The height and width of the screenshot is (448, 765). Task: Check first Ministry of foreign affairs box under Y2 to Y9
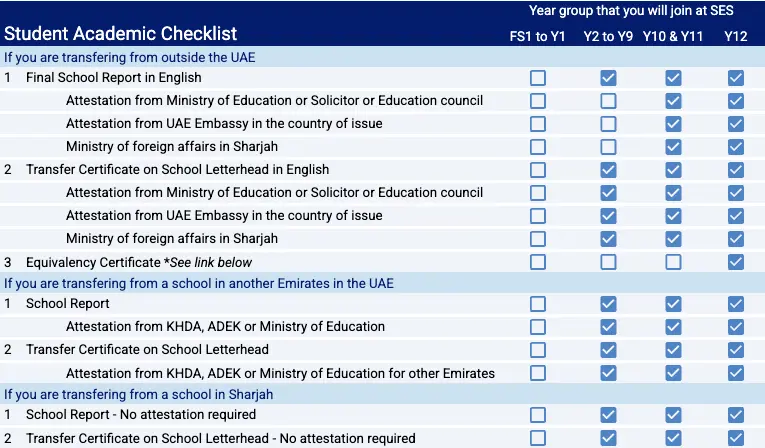pyautogui.click(x=608, y=147)
